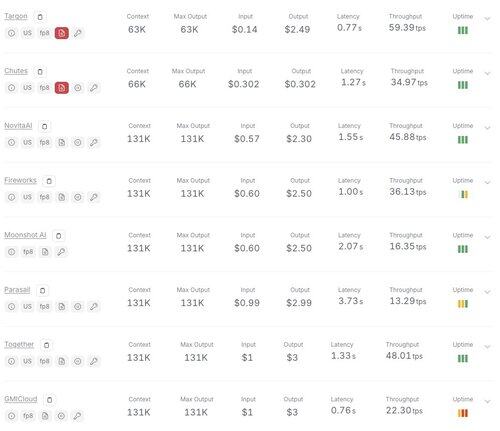The height and width of the screenshot is (431, 500).
Task: Click the fp8 quantization badge for Fireworks
Action: coord(44,197)
